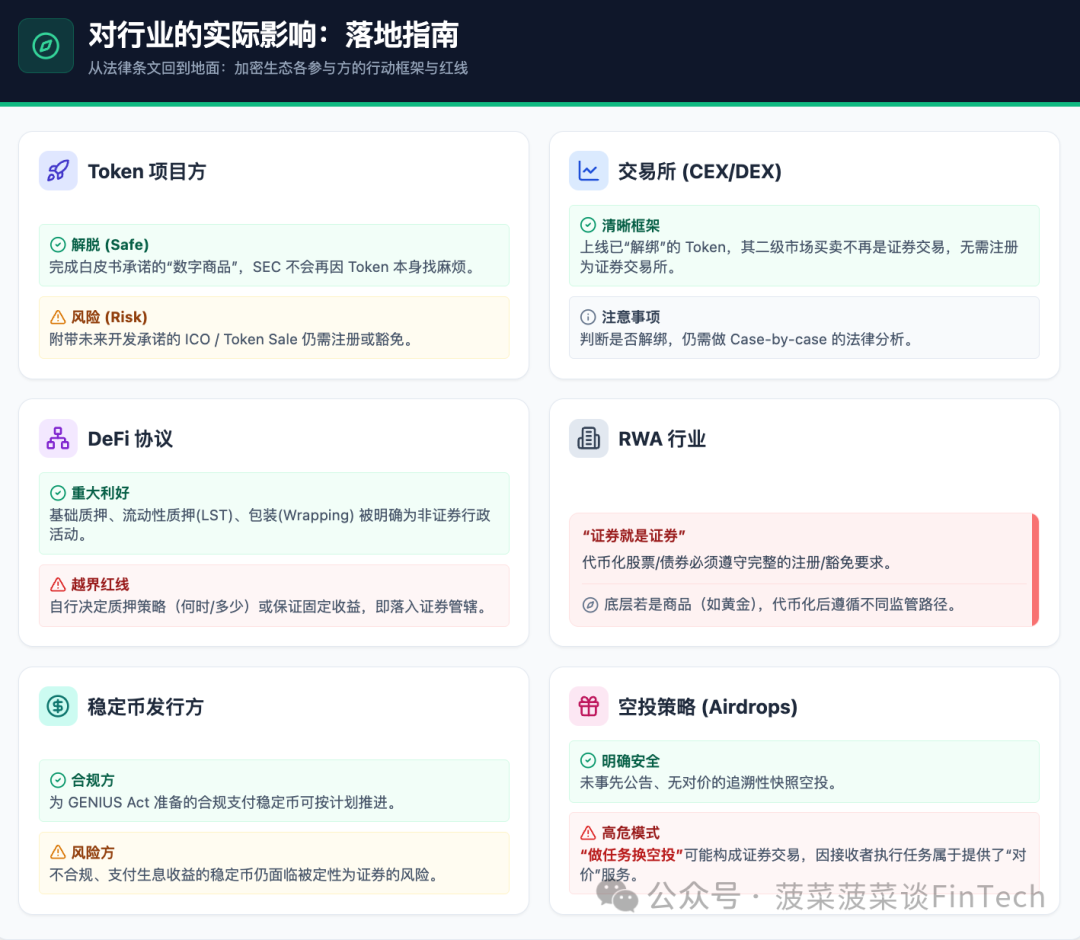Click warning triangle beside 越界红线

(58, 585)
